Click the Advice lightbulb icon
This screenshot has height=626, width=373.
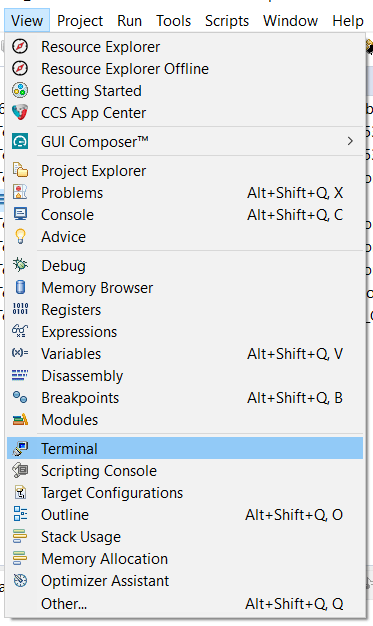point(20,236)
